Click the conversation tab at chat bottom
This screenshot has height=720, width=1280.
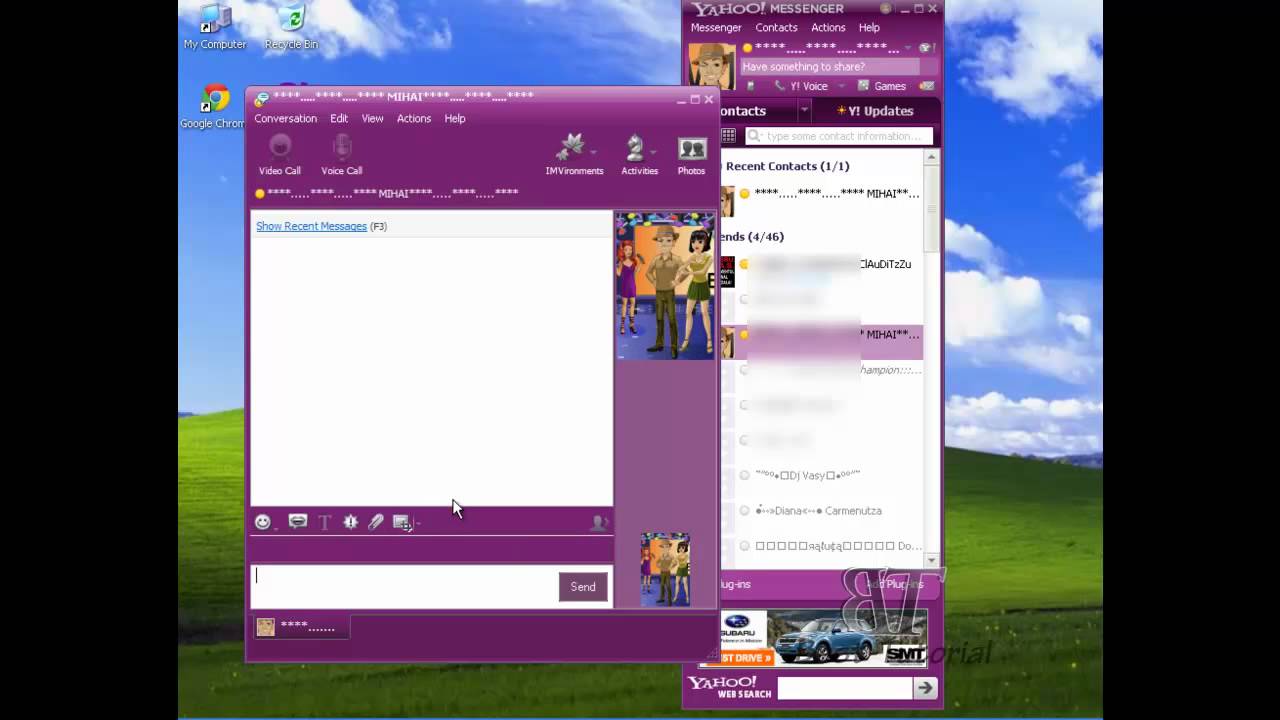pyautogui.click(x=300, y=627)
